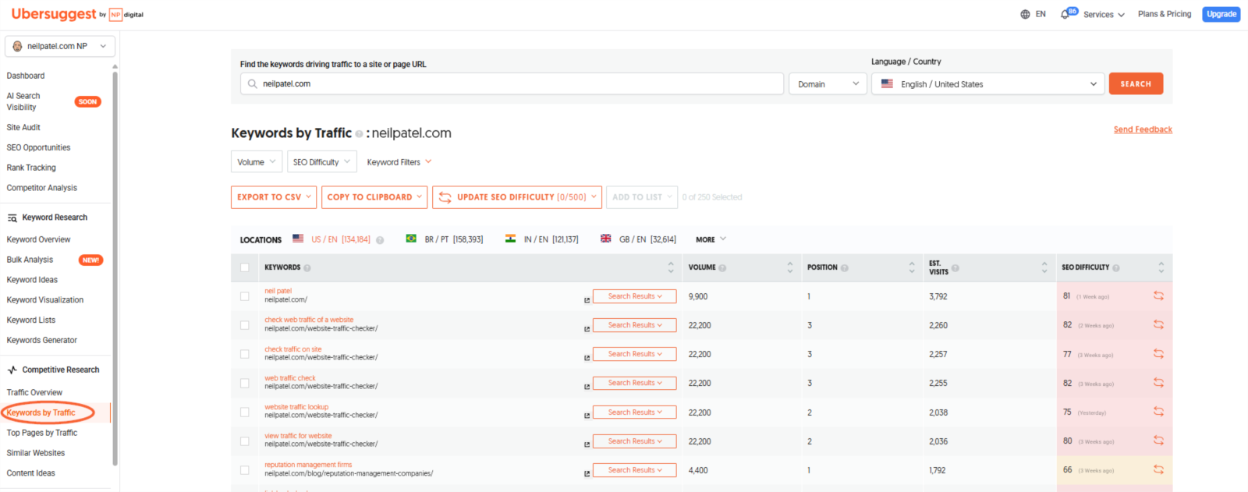The image size is (1248, 492).
Task: Open external link icon for reputation management firms
Action: 587,473
